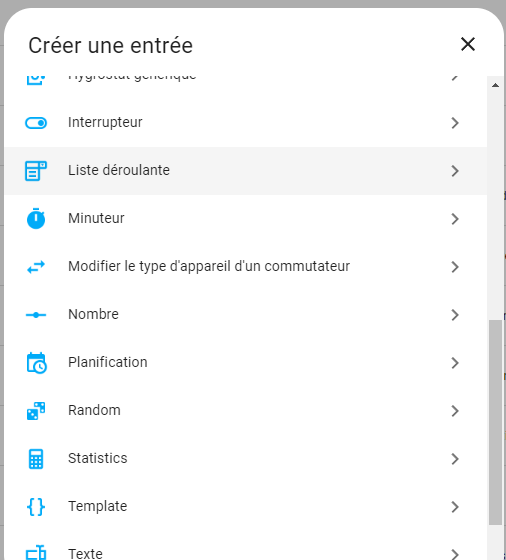Select the Liste déroulante entry
Image resolution: width=506 pixels, height=560 pixels.
pos(246,171)
